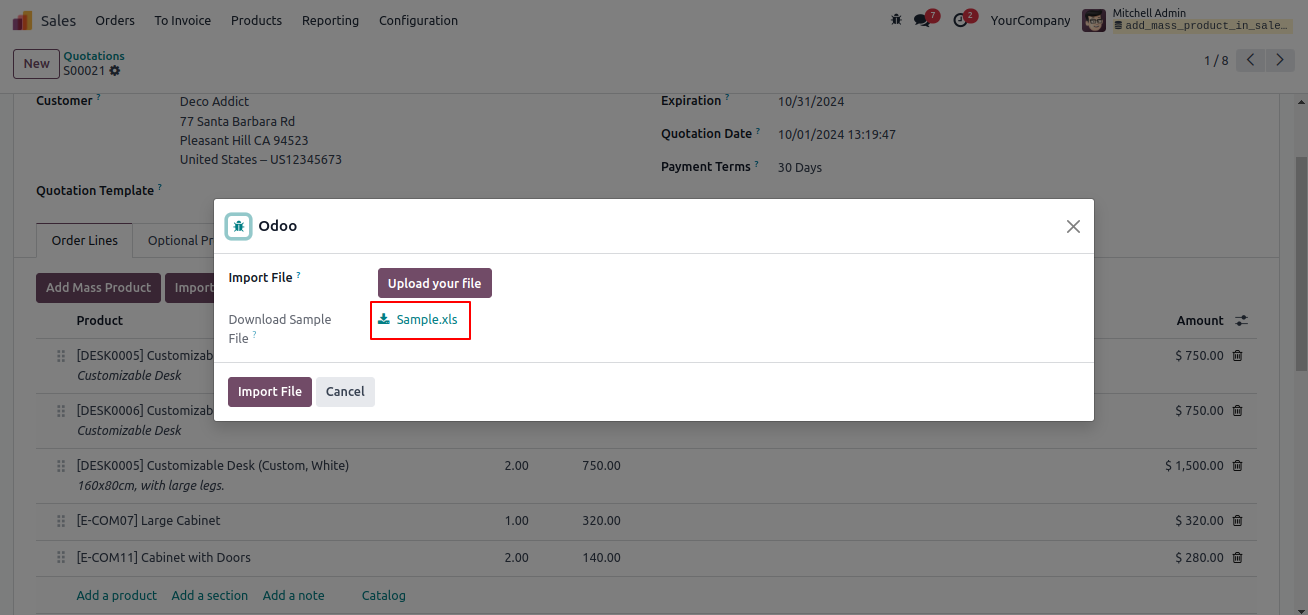Click the bug icon in dialog header
Viewport: 1308px width, 615px height.
point(238,226)
